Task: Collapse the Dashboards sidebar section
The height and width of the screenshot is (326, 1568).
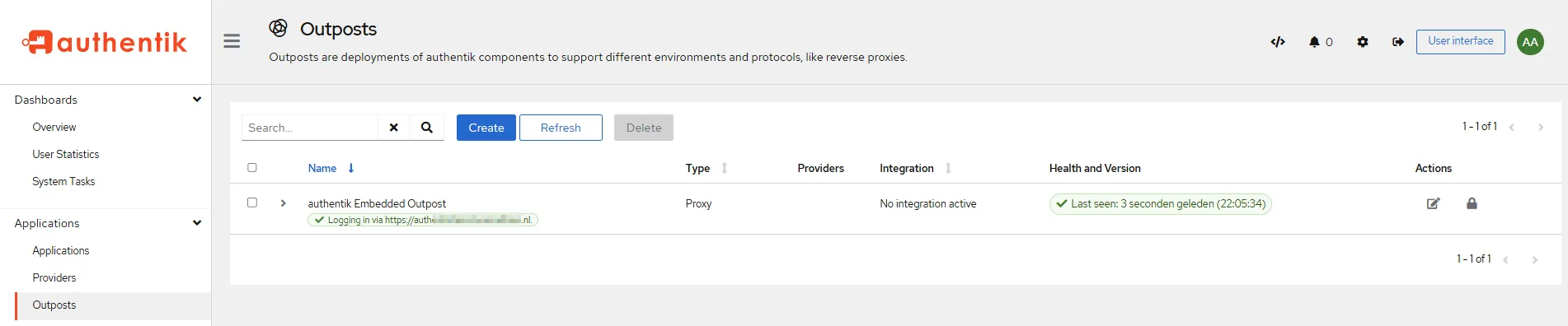Action: [x=197, y=100]
